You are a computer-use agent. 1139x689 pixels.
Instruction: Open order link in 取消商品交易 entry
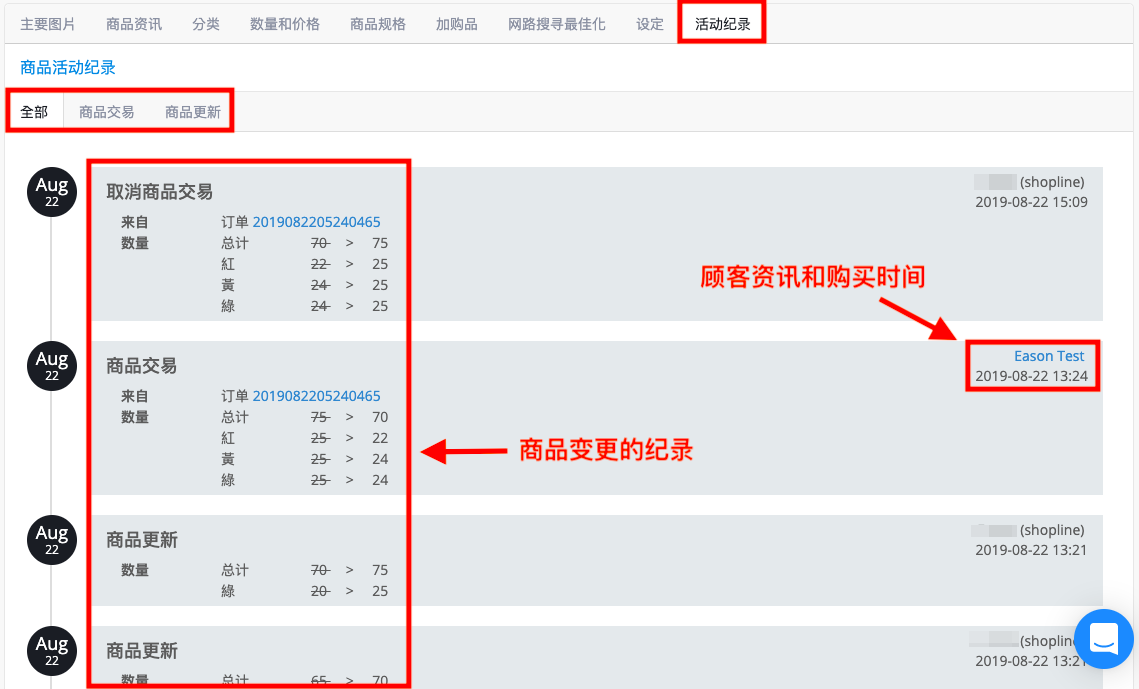317,222
